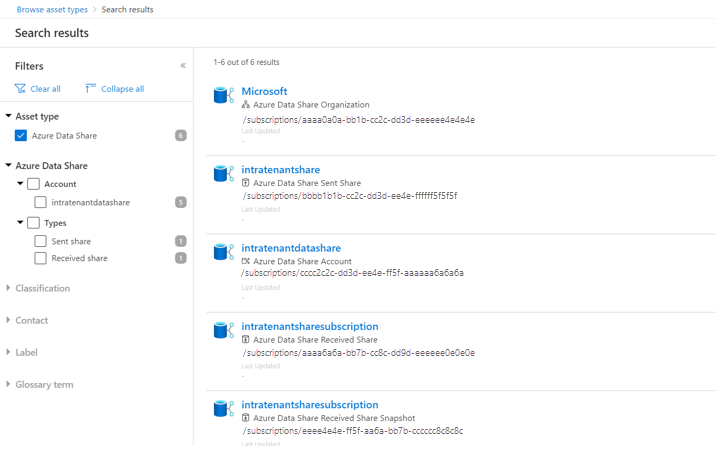Click the Azure Data Share count badge 6
Viewport: 720px width, 465px height.
[181, 135]
